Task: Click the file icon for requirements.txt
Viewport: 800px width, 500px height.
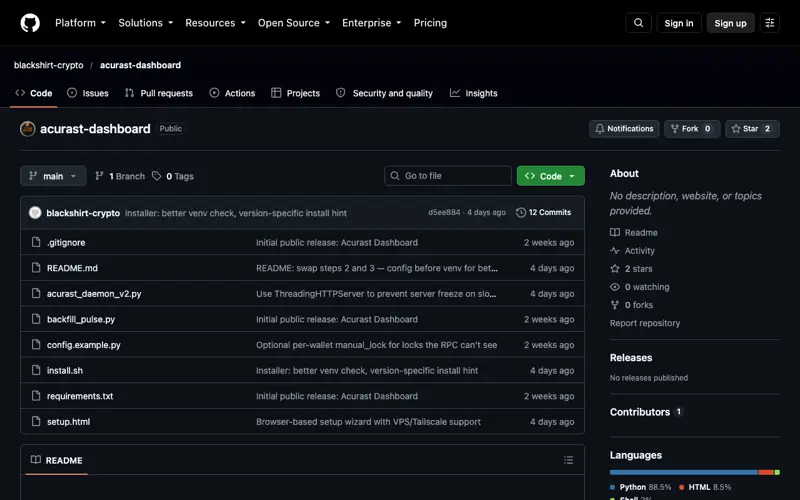Action: 36,395
